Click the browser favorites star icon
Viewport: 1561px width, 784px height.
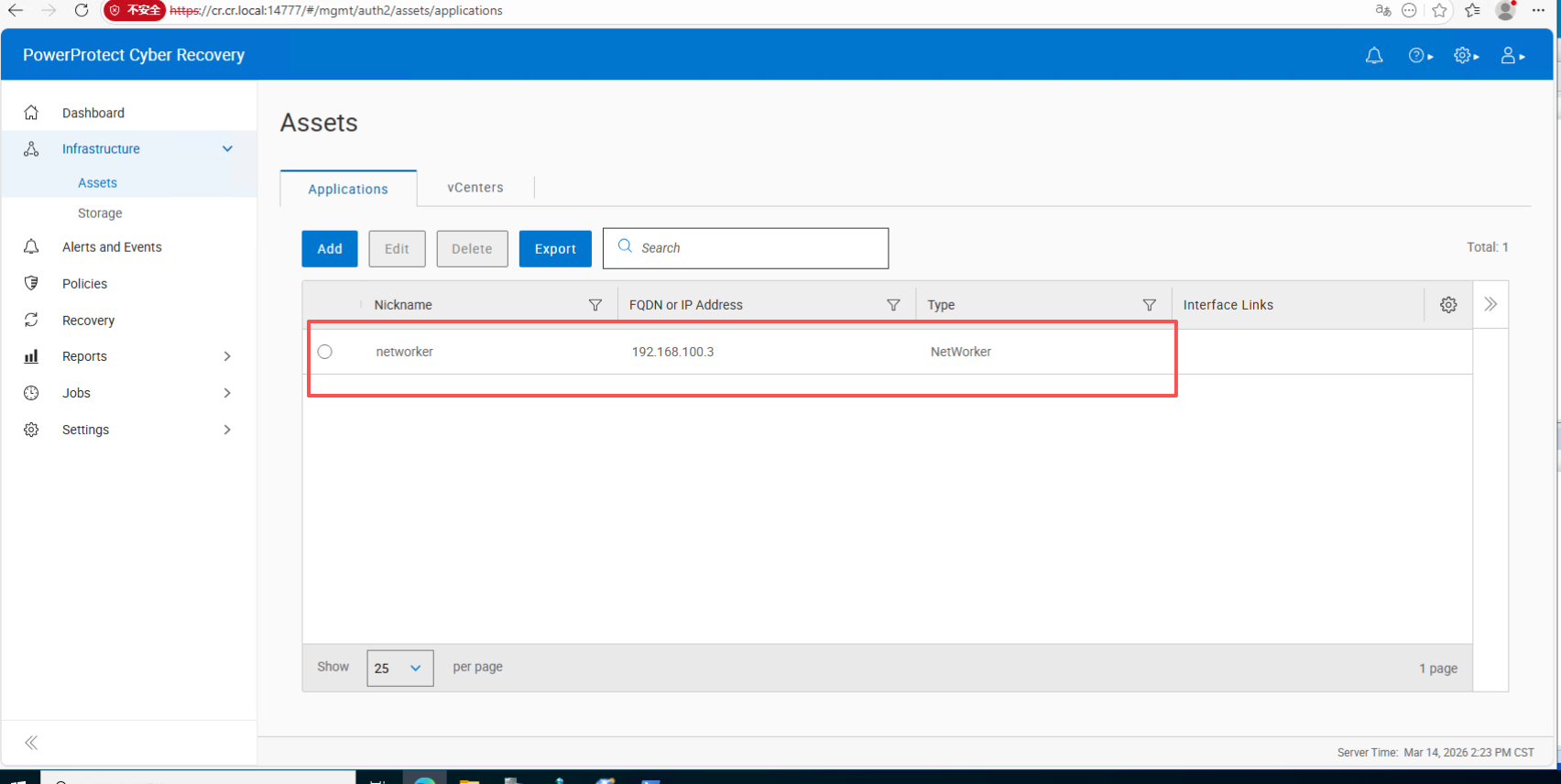[1439, 10]
